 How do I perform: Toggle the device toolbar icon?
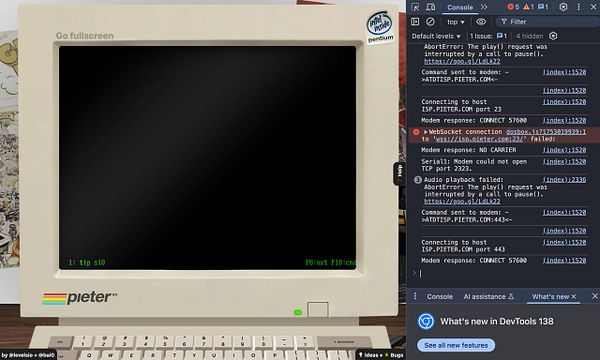pyautogui.click(x=430, y=7)
